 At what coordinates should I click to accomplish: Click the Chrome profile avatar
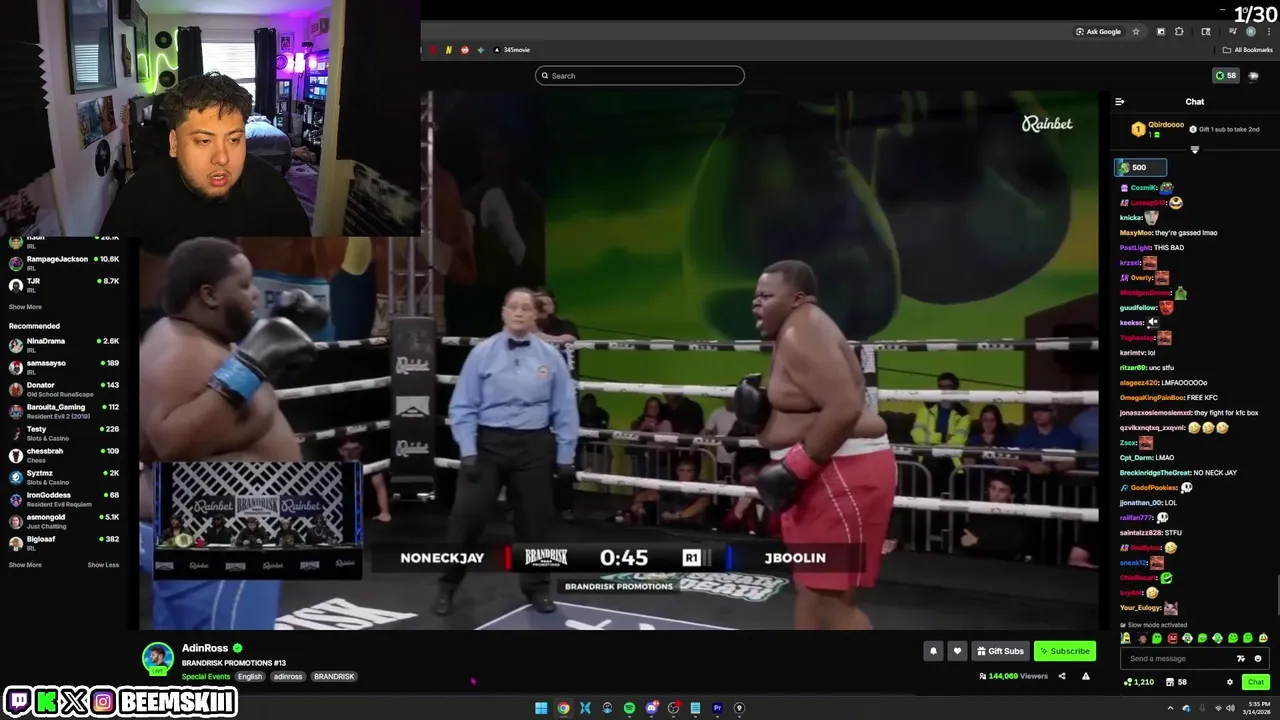coord(1251,31)
